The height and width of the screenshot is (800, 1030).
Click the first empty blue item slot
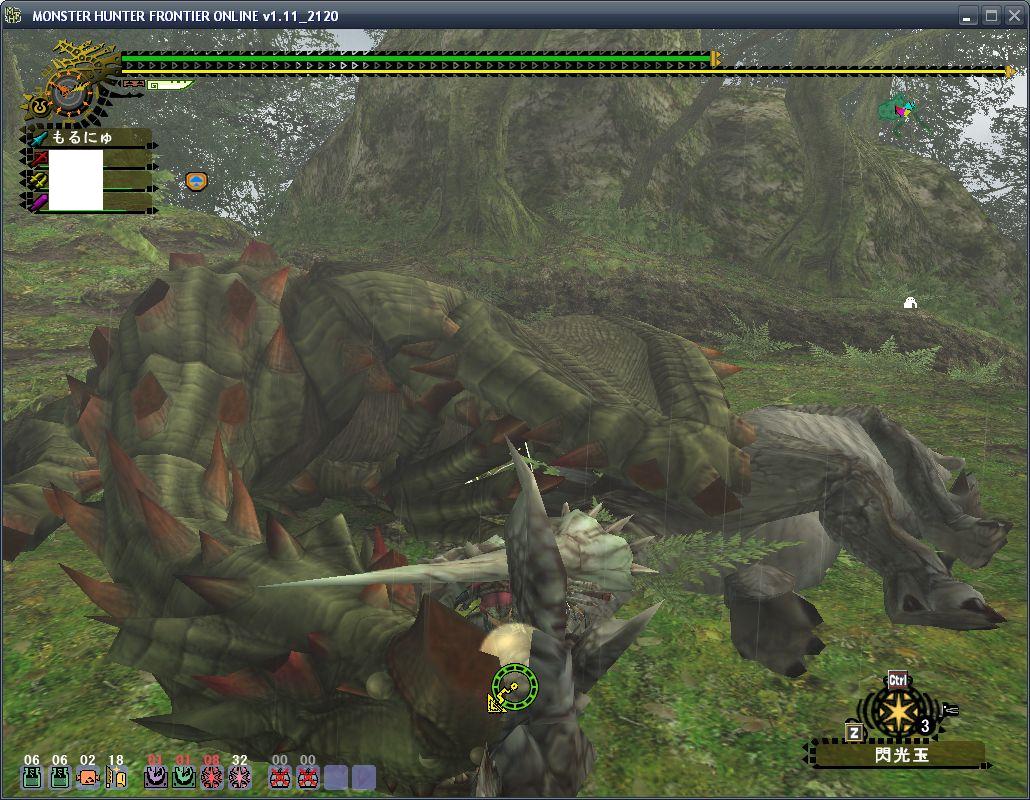point(336,778)
